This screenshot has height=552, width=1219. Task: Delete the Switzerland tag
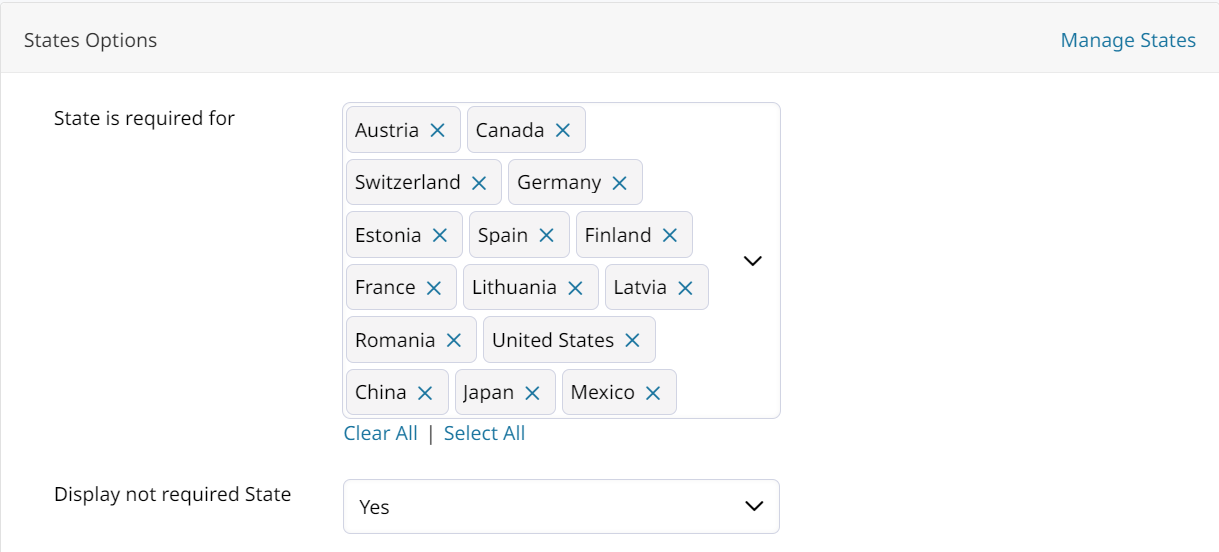tap(478, 183)
